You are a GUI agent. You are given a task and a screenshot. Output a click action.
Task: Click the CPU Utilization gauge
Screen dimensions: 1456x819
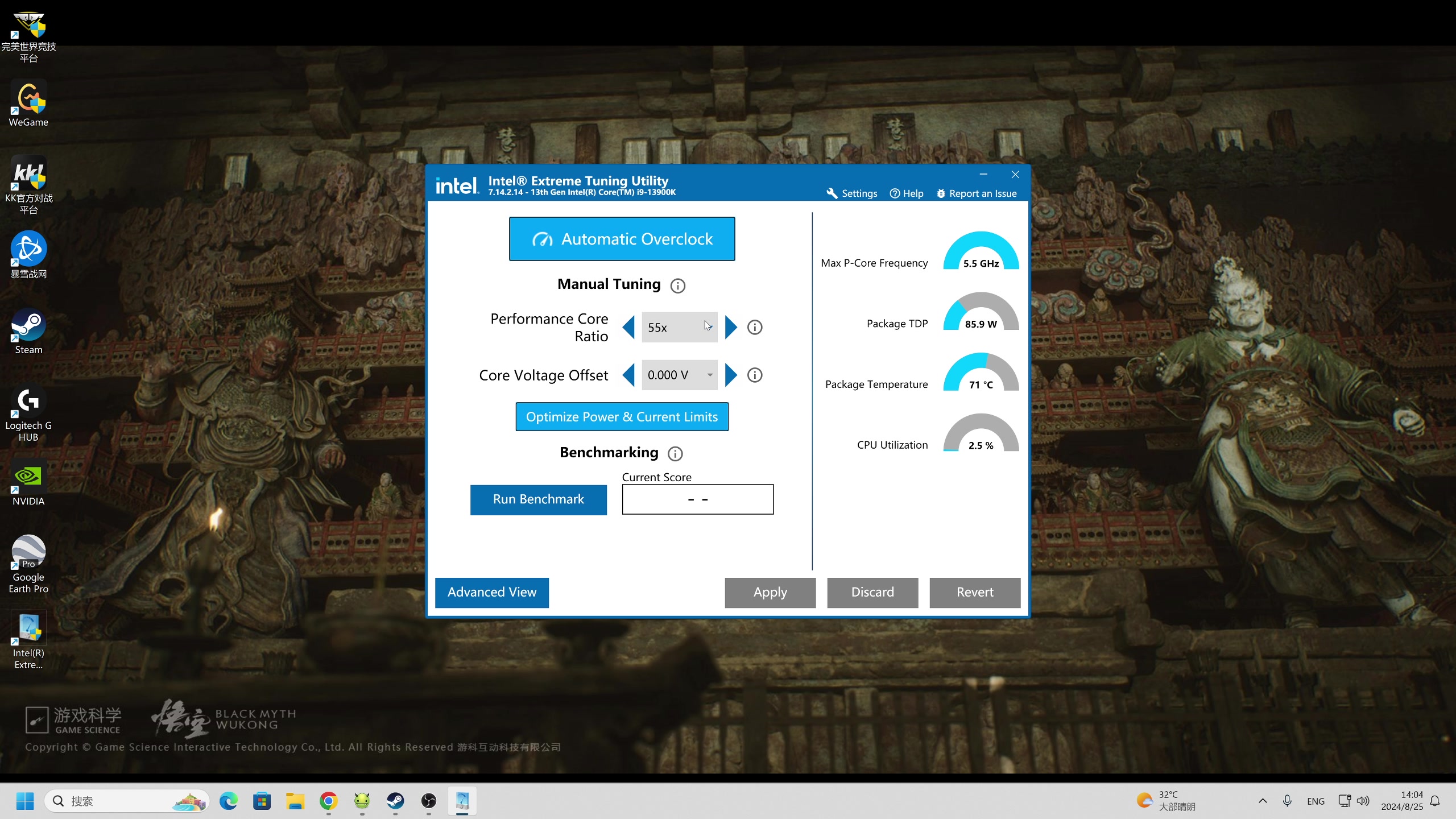coord(981,433)
